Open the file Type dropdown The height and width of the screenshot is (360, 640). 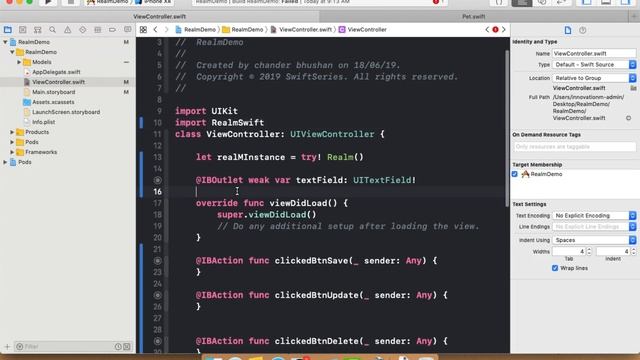594,64
